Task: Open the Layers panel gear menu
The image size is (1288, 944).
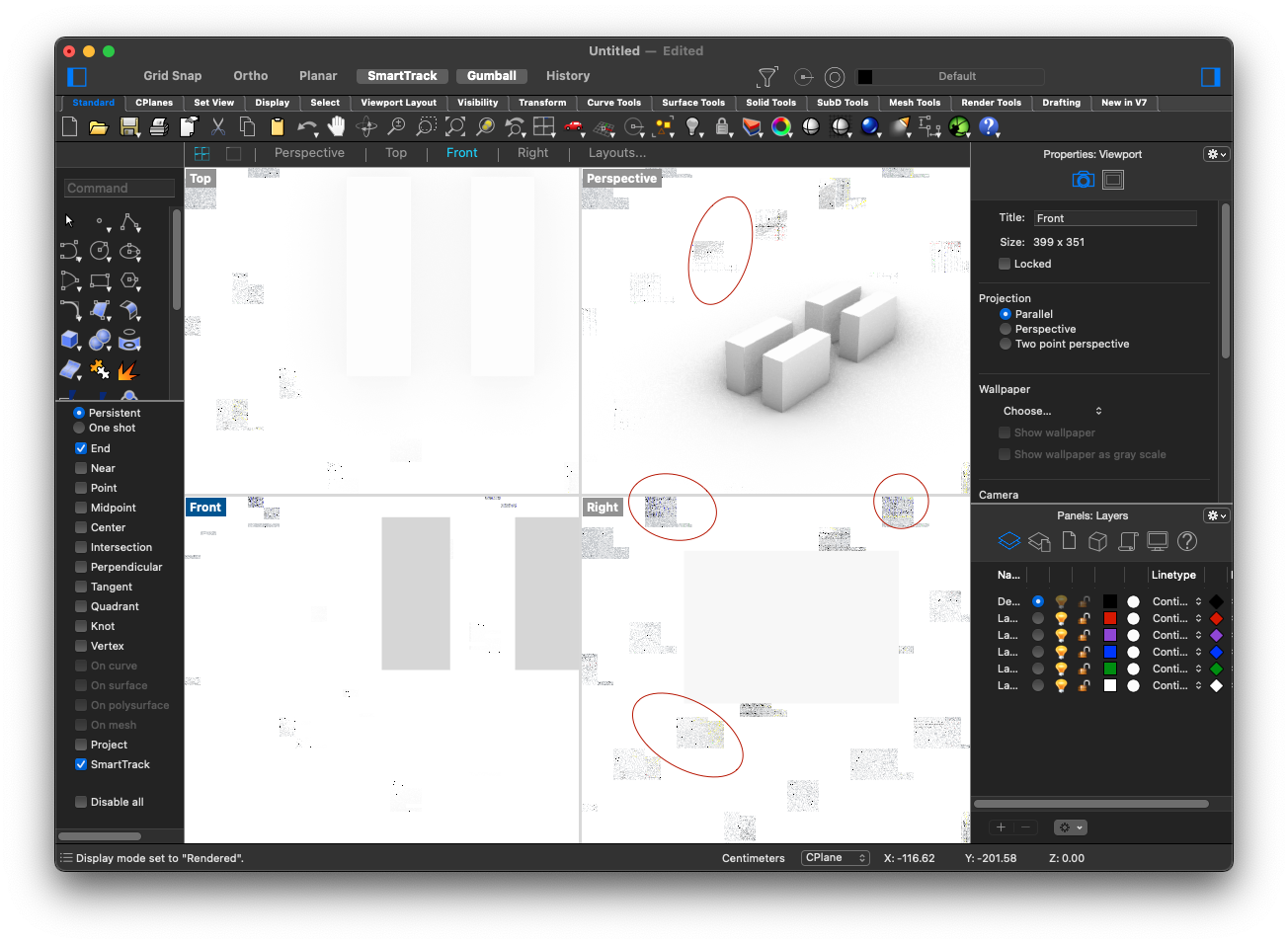Action: (x=1216, y=515)
